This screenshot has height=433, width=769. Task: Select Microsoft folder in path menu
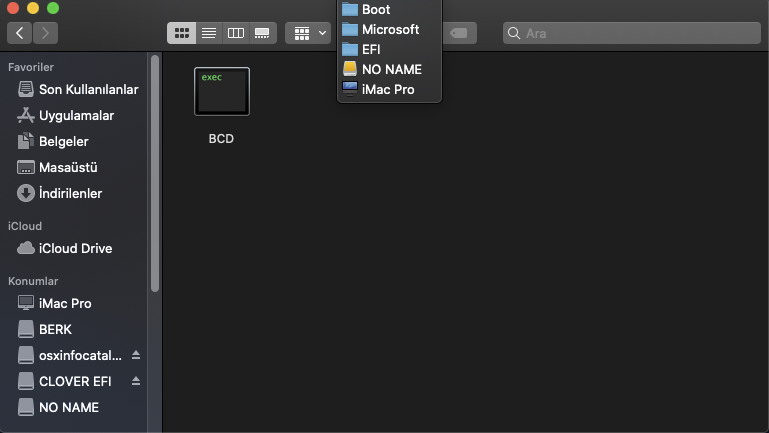tap(388, 30)
